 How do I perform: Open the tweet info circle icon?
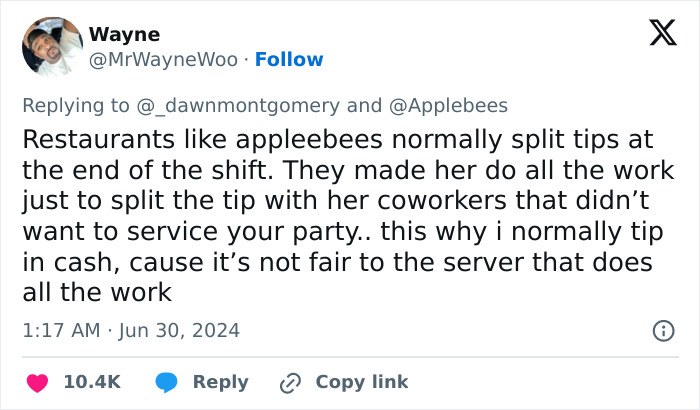(662, 330)
